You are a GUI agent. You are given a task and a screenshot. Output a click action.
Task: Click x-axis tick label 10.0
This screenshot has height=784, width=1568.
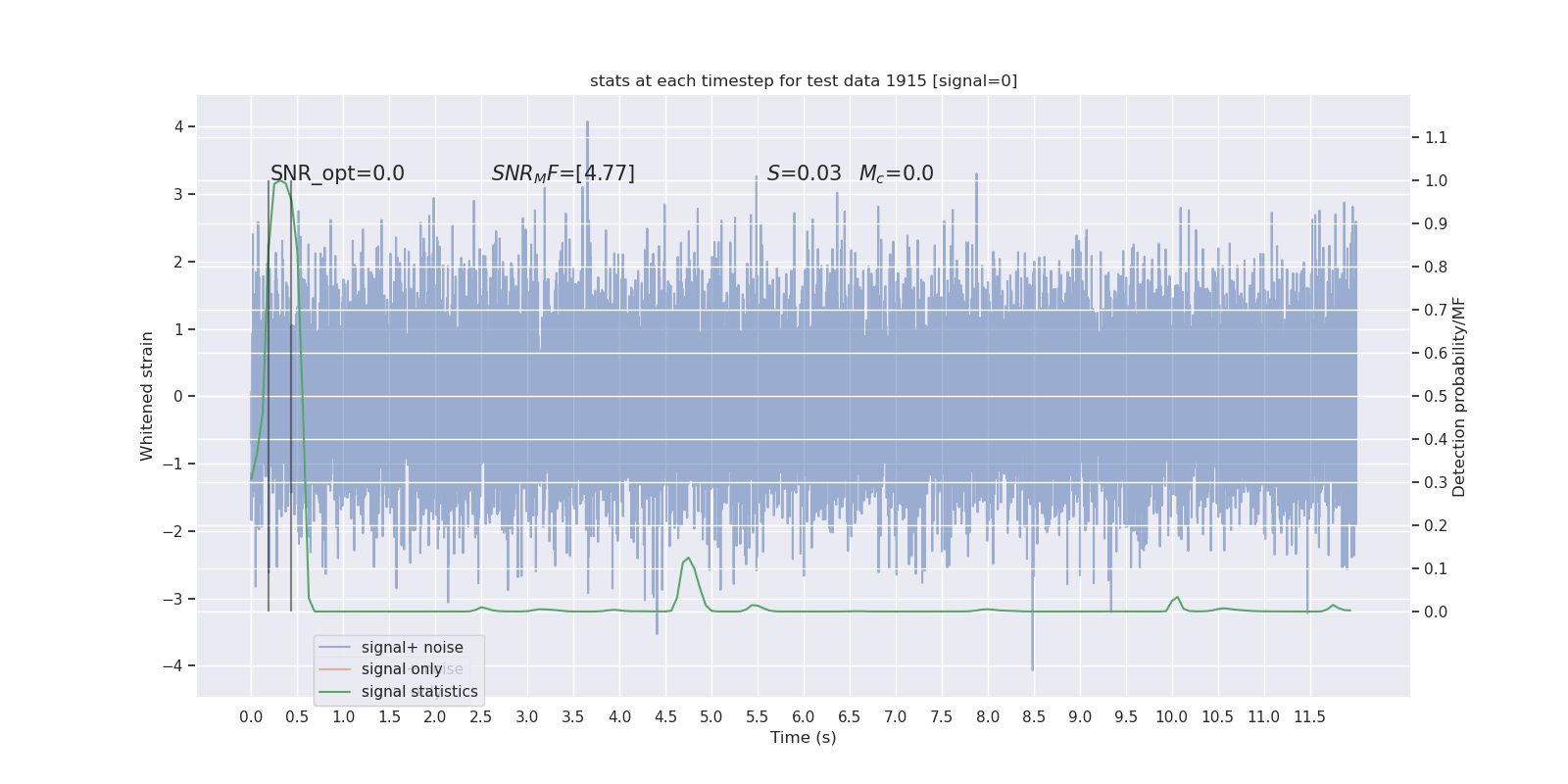(1171, 717)
